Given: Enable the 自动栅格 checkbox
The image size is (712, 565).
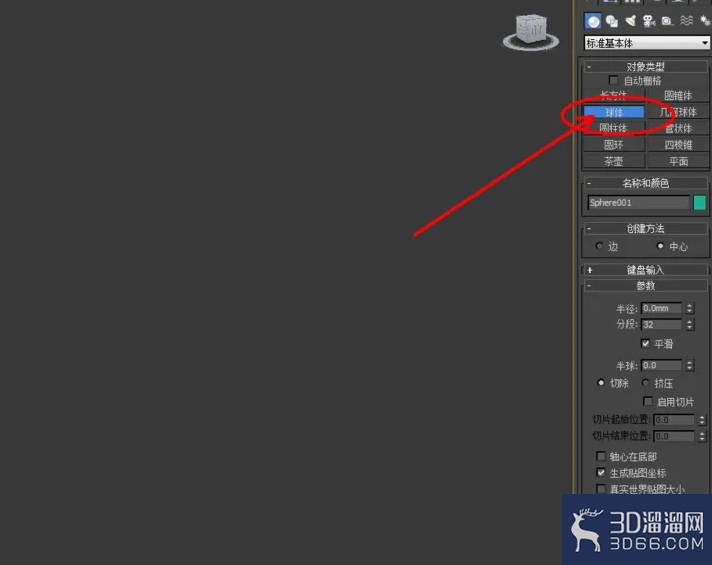Looking at the screenshot, I should tap(613, 80).
